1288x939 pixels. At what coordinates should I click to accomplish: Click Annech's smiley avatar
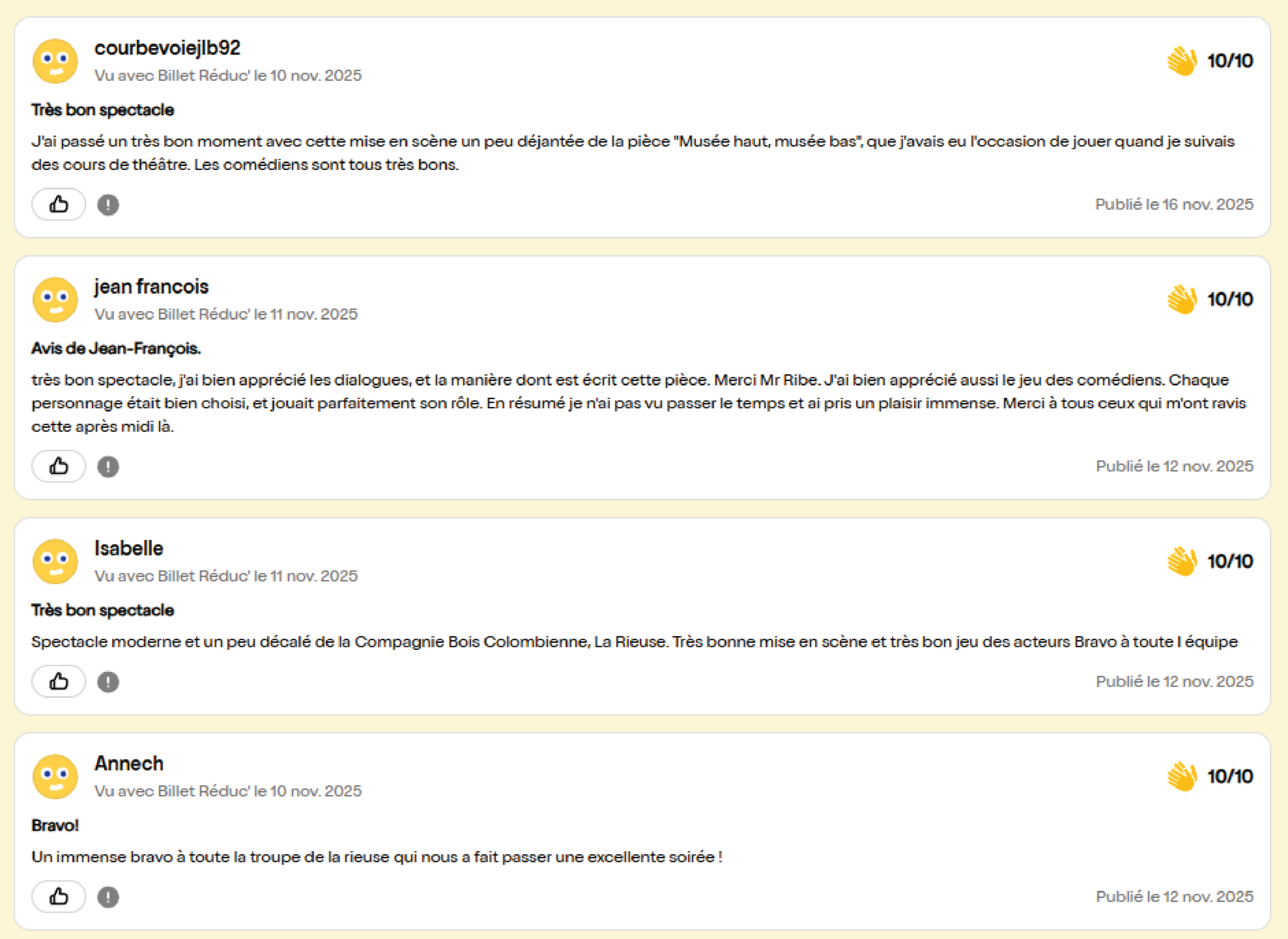(55, 777)
